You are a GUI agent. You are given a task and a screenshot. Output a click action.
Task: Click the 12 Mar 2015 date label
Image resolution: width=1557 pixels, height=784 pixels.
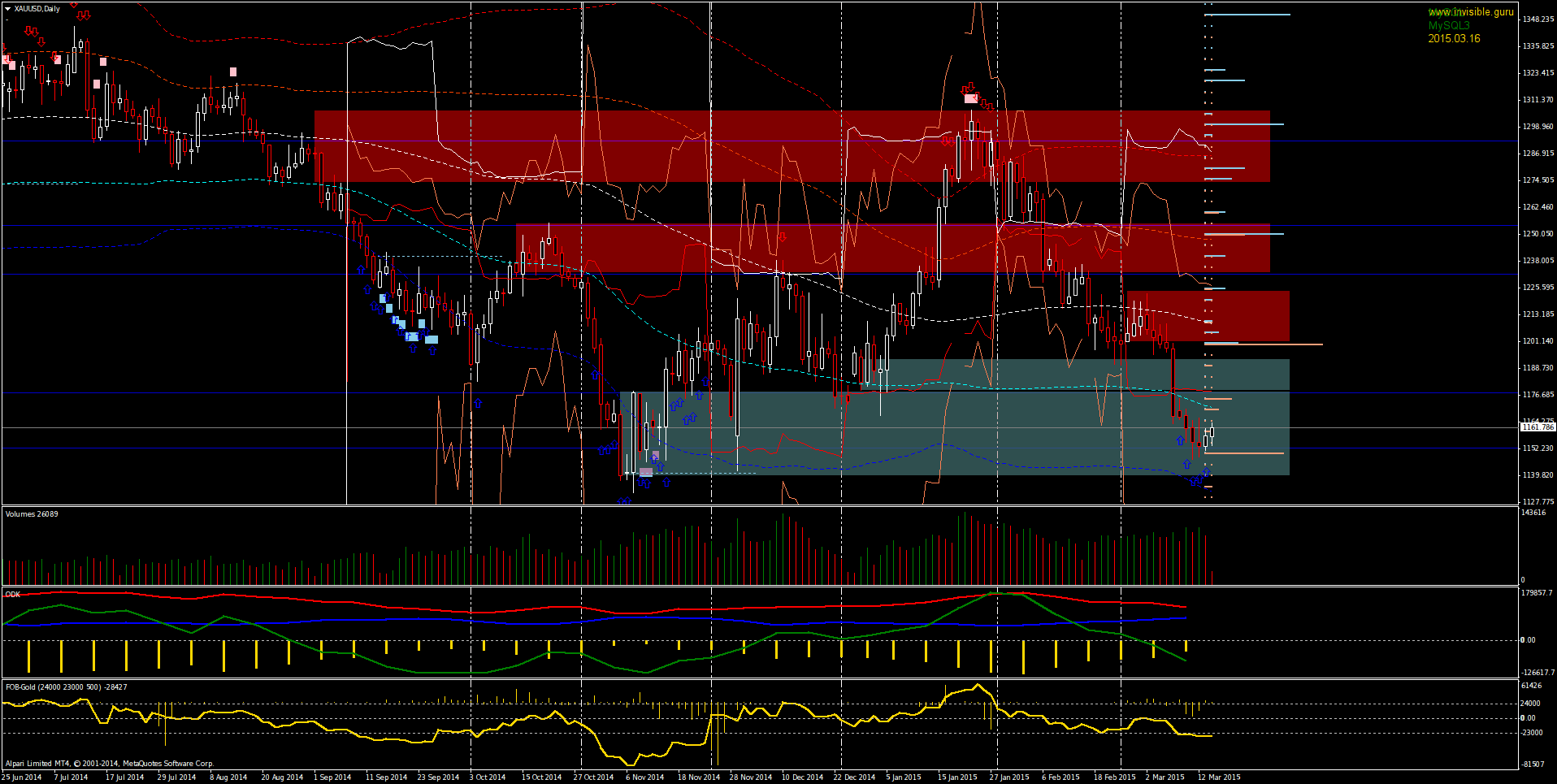(1219, 778)
